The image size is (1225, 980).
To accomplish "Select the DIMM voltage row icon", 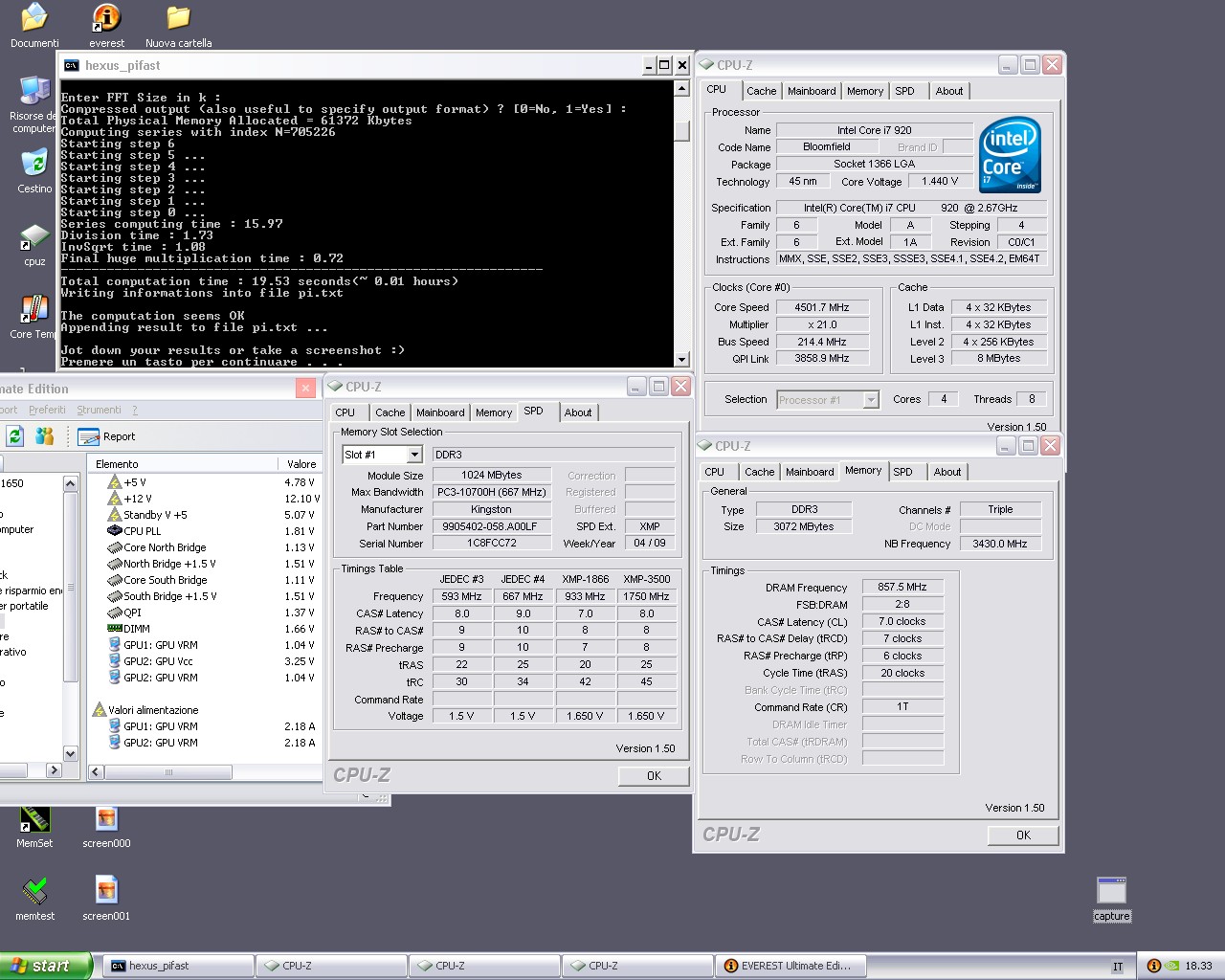I will (x=115, y=629).
